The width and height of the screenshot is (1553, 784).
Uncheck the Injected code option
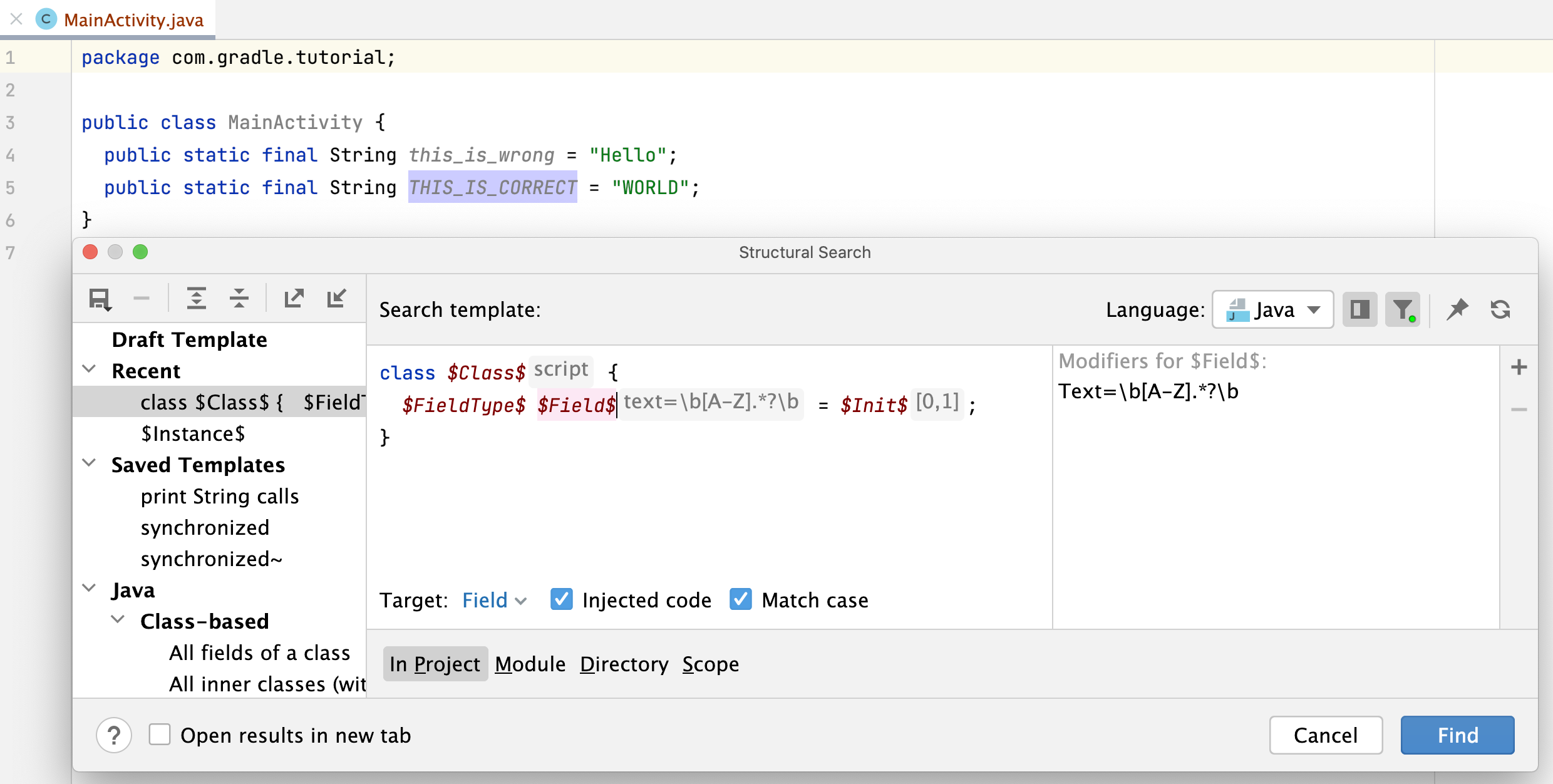(561, 599)
